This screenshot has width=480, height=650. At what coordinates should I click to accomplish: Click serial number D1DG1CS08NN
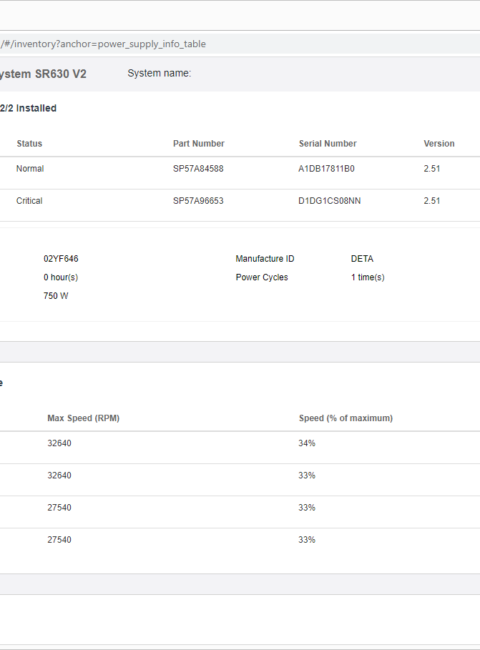click(x=330, y=201)
